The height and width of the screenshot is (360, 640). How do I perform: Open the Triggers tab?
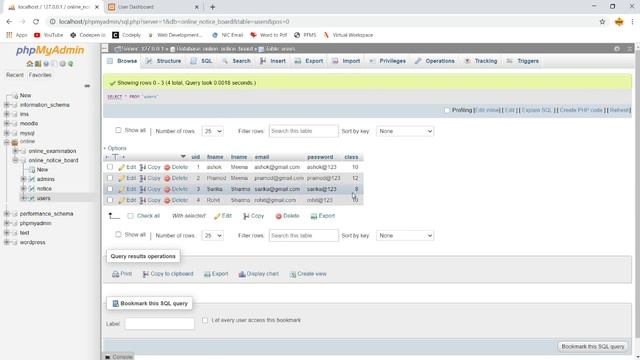point(523,61)
